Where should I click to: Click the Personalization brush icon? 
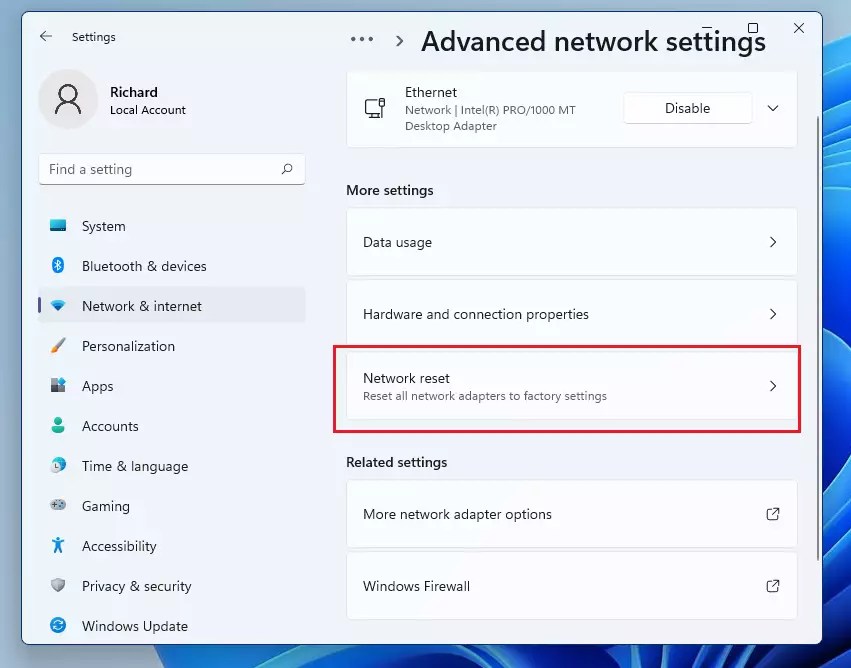[x=60, y=346]
